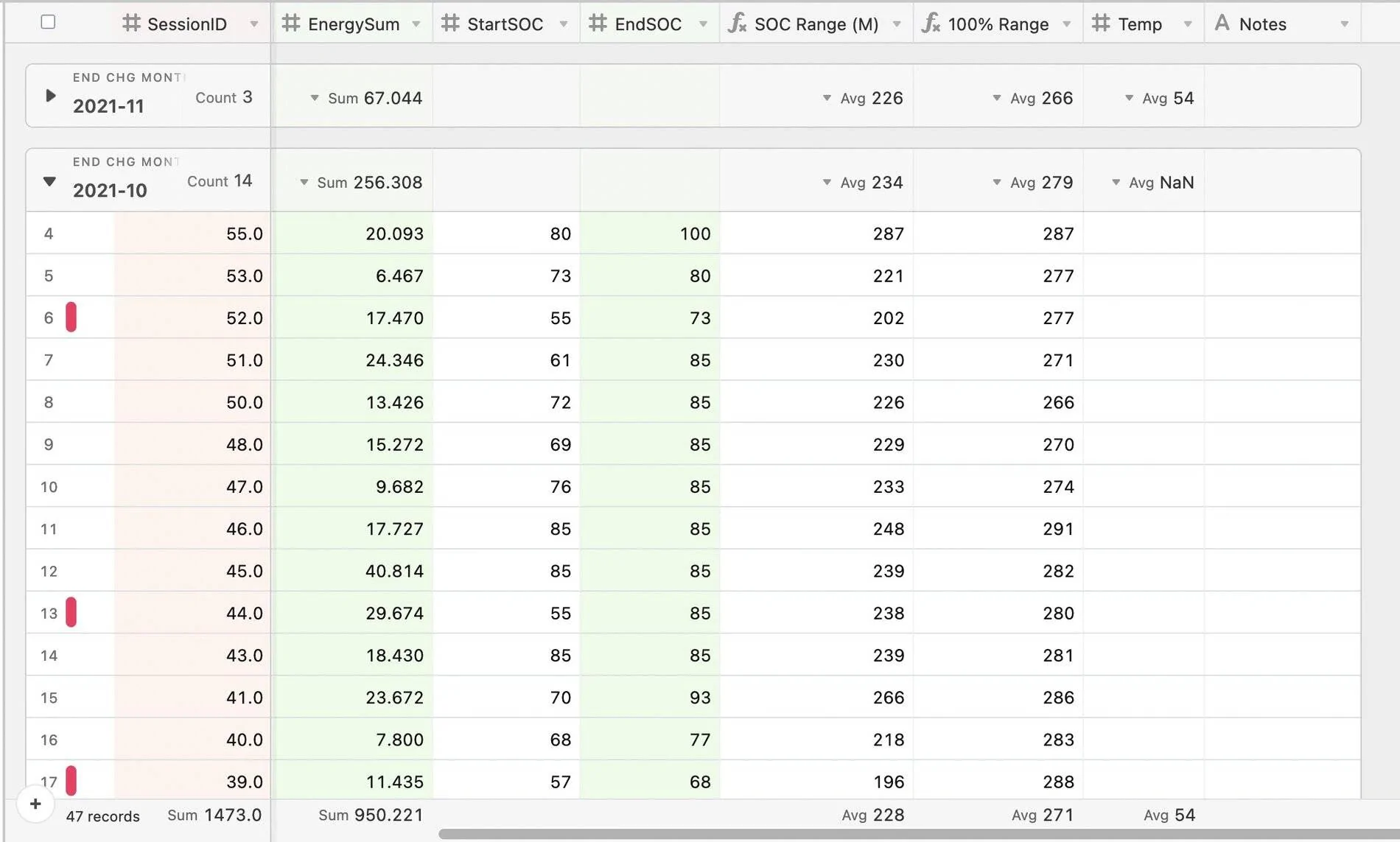
Task: Click footer Temp summary Avg 54
Action: [x=1169, y=815]
